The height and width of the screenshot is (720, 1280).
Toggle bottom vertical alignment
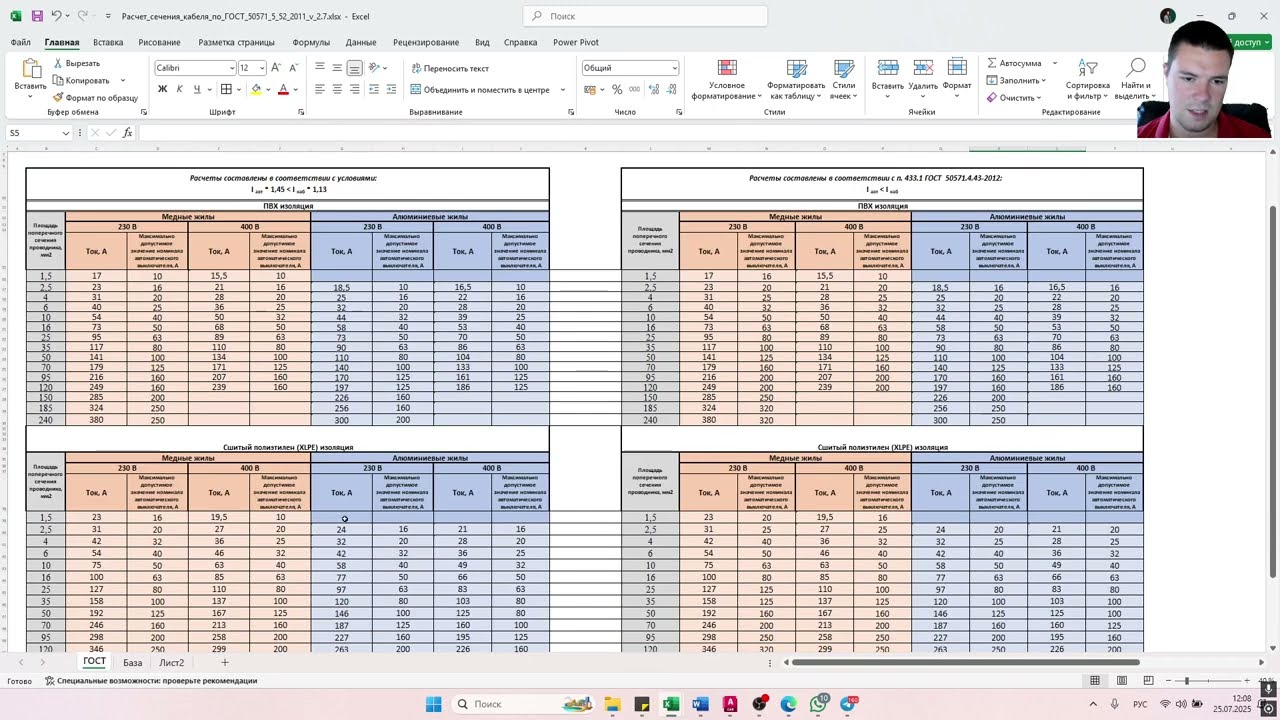[354, 68]
